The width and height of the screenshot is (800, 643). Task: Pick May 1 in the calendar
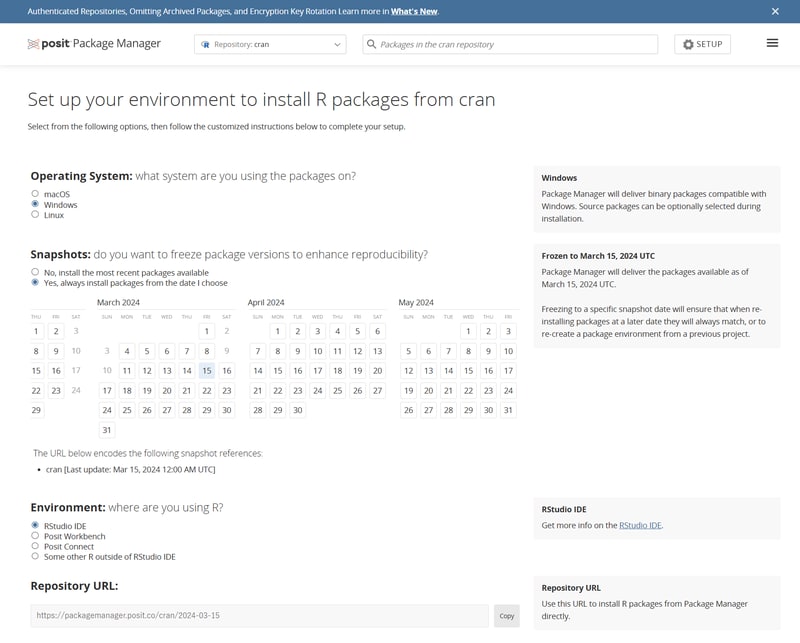point(468,331)
